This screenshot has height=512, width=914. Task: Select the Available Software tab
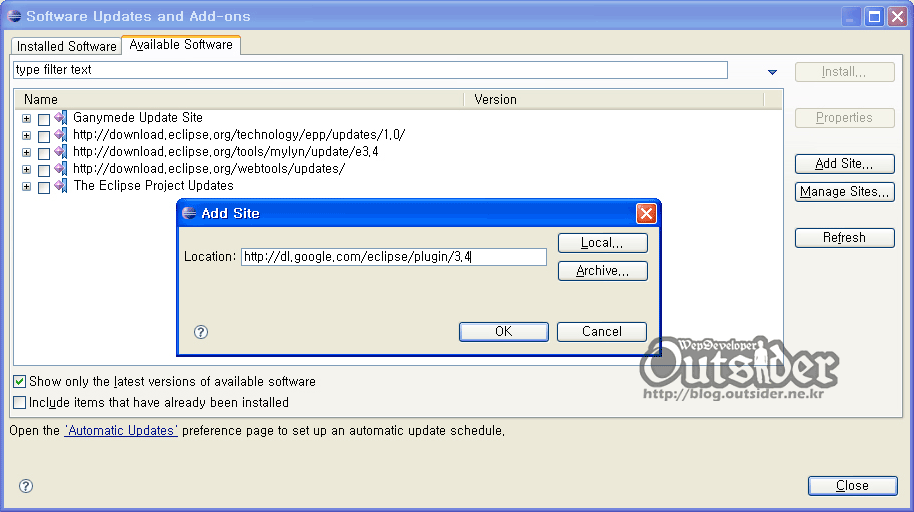(181, 45)
